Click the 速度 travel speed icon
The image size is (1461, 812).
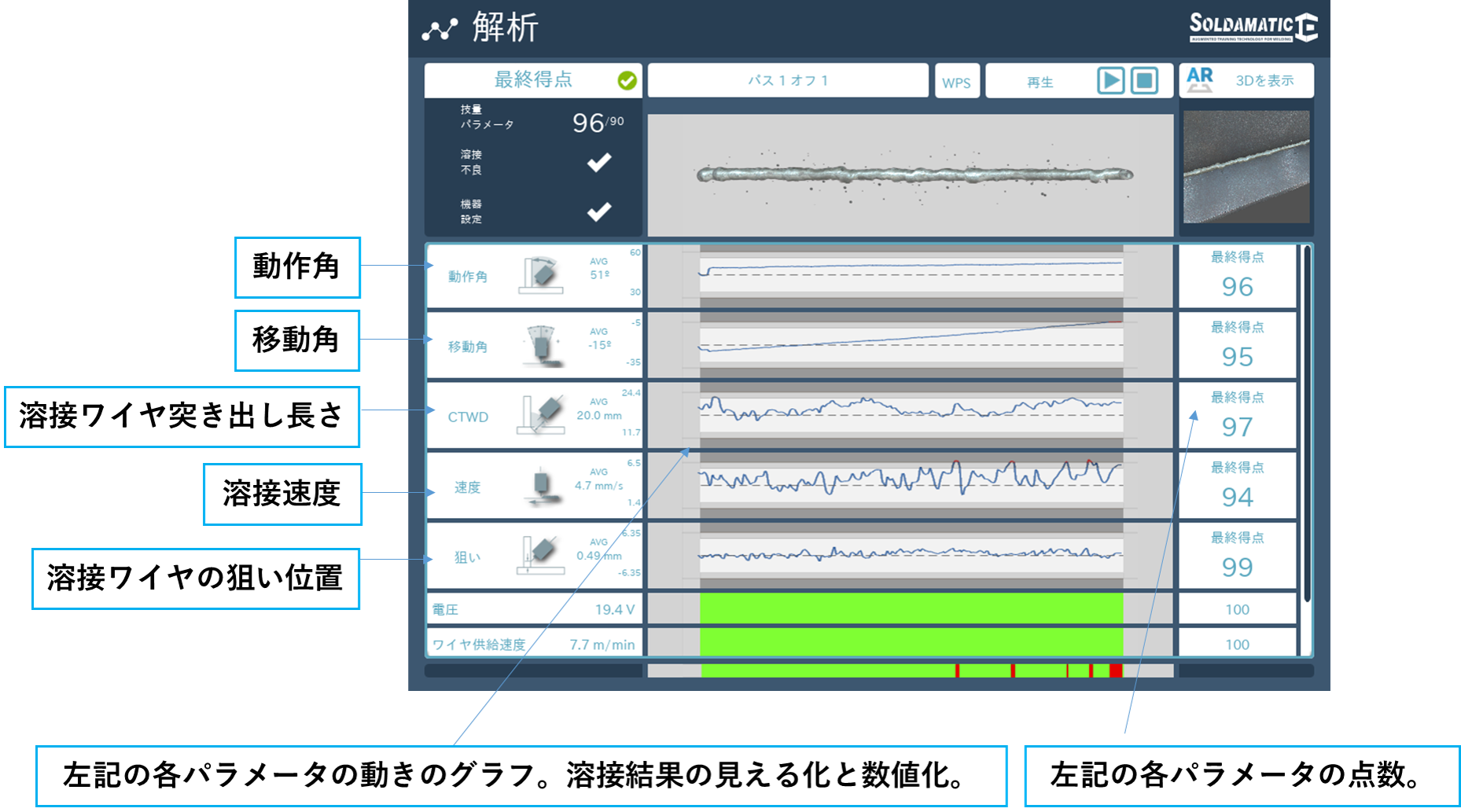[x=540, y=487]
